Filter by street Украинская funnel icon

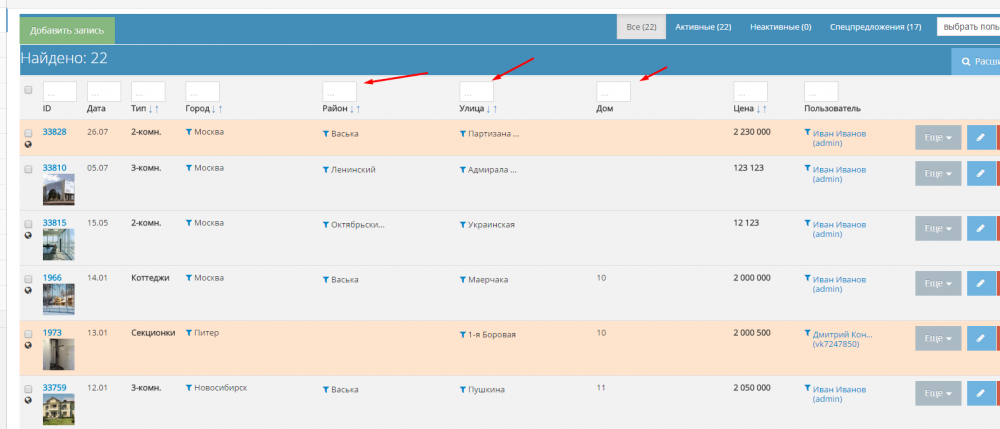[462, 225]
